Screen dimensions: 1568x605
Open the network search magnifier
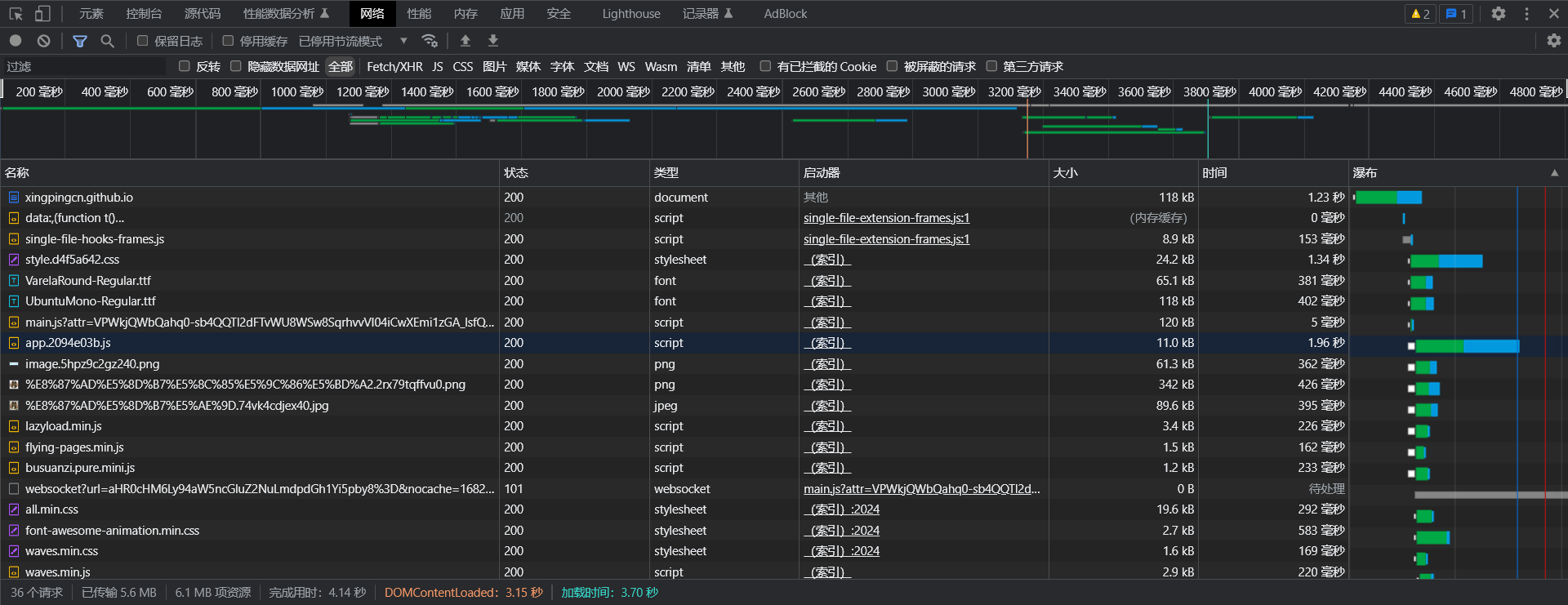tap(107, 41)
